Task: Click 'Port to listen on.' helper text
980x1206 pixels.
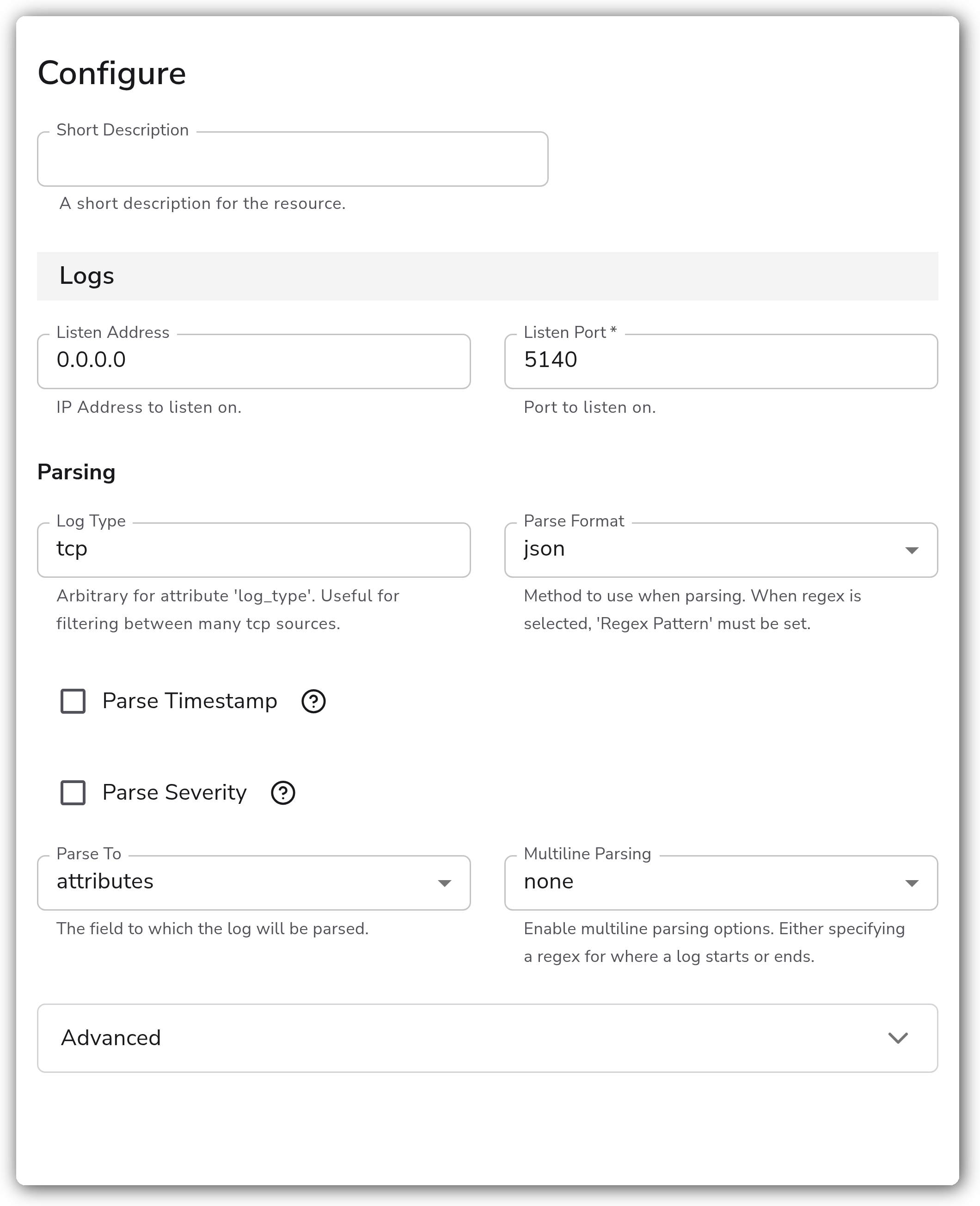Action: (x=589, y=407)
